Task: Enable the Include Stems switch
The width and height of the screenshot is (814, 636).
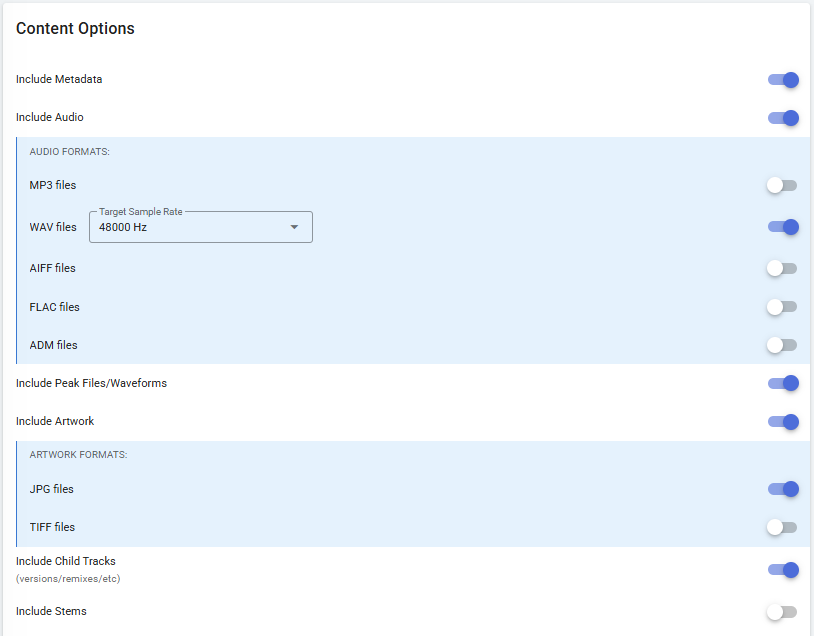Action: point(782,612)
